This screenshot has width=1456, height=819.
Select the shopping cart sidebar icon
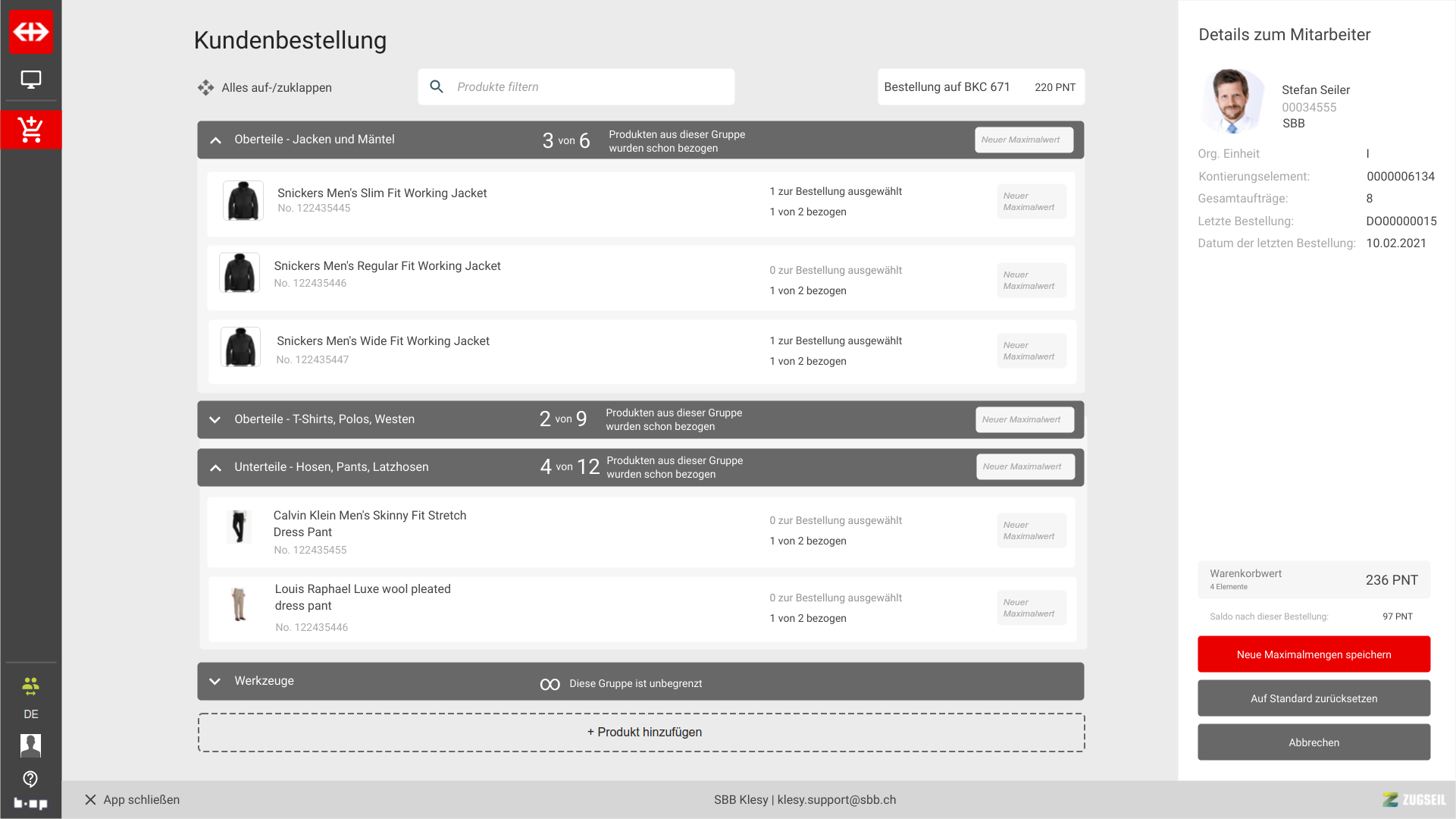30,130
